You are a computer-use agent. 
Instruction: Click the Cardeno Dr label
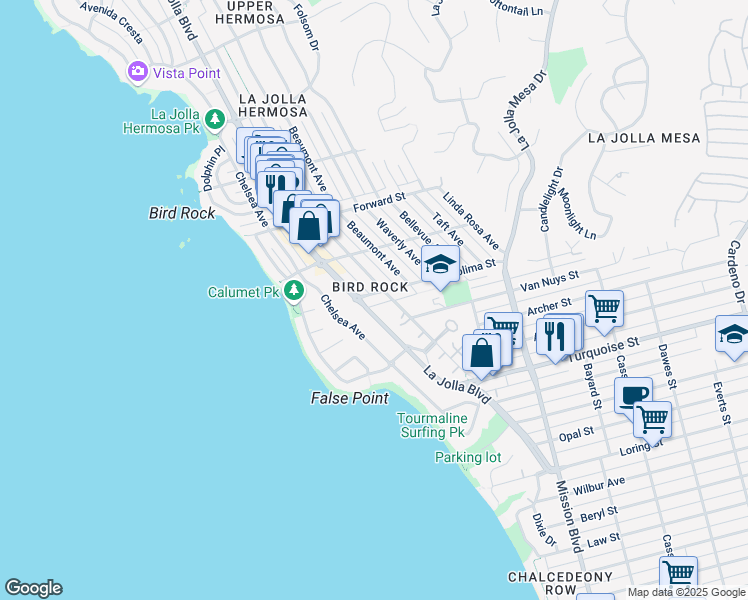pyautogui.click(x=737, y=272)
